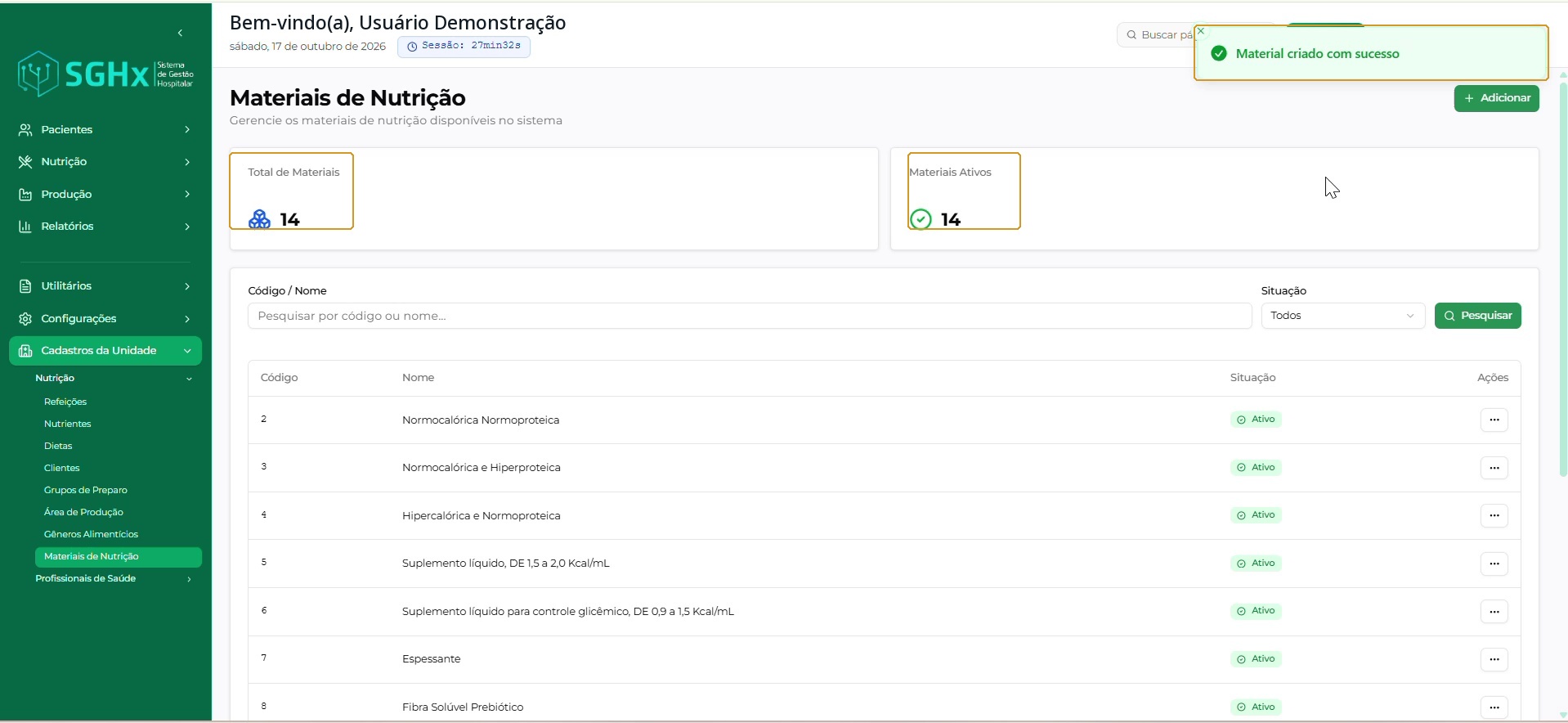Collapse the Cadastros da Unidade section chevron

[x=187, y=351]
